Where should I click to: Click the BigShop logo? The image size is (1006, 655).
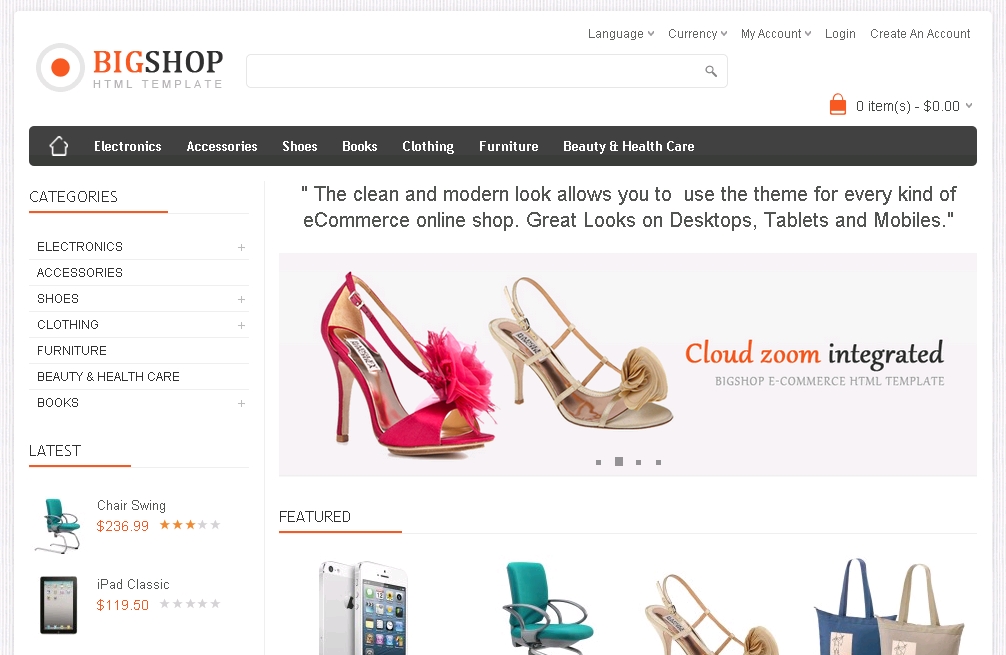pos(130,68)
